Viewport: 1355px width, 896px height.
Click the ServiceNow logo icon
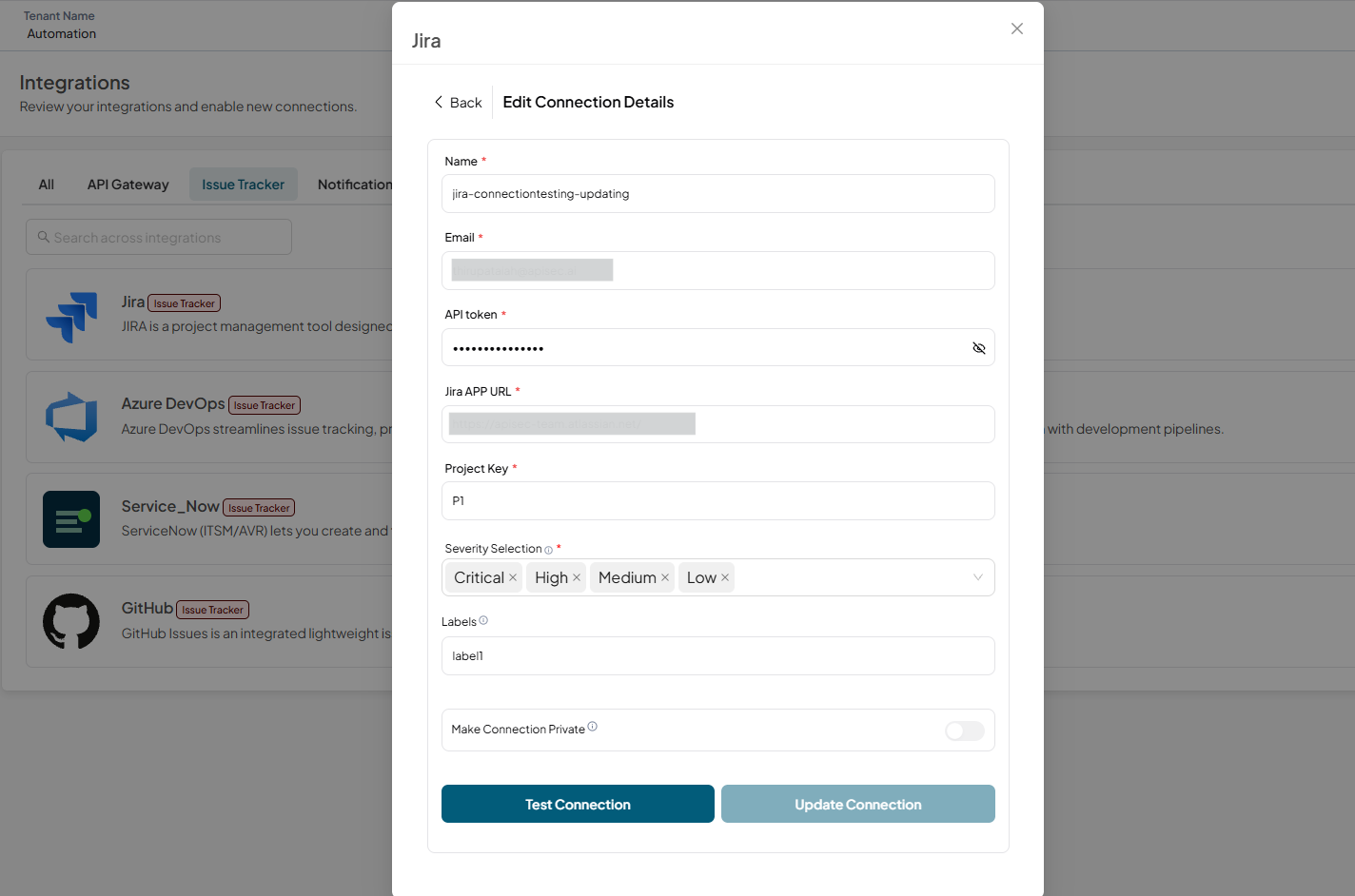click(71, 519)
